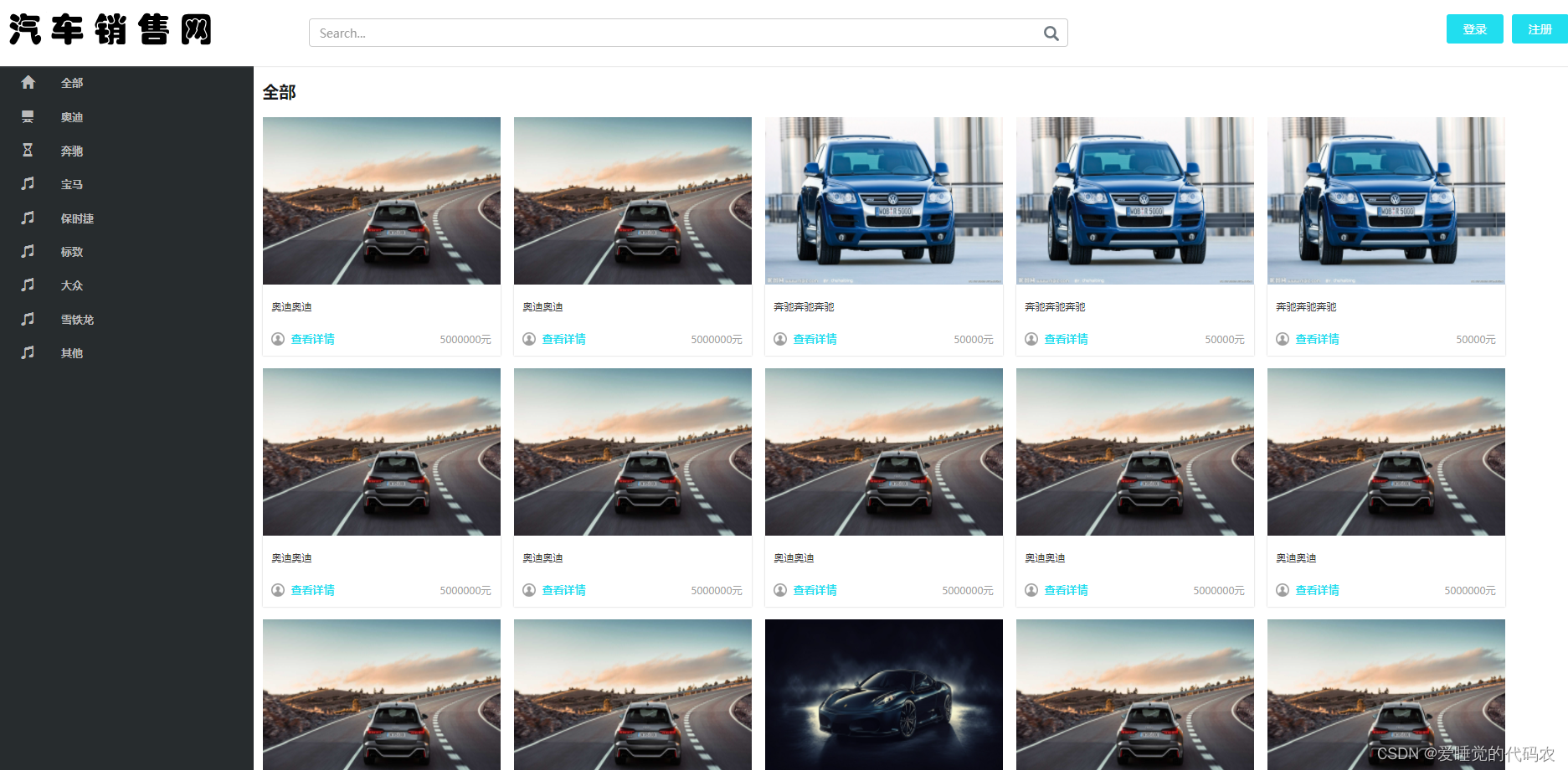Click the 汽车销售网 site logo
The image size is (1568, 770).
click(111, 30)
